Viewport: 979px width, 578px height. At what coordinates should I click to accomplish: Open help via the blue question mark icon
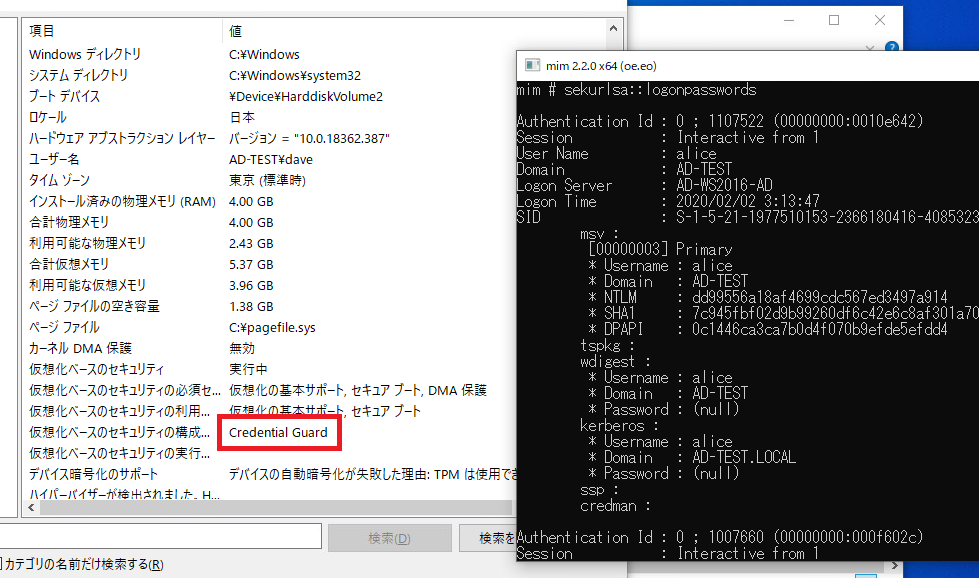coord(892,47)
